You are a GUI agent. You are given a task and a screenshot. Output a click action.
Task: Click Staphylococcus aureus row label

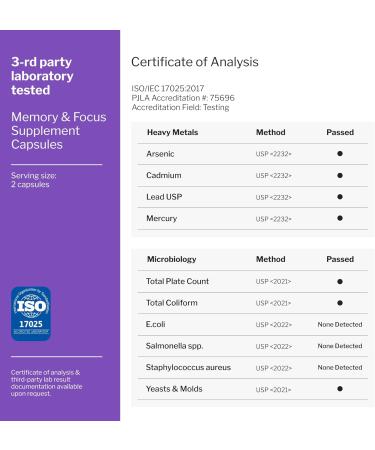(x=188, y=367)
